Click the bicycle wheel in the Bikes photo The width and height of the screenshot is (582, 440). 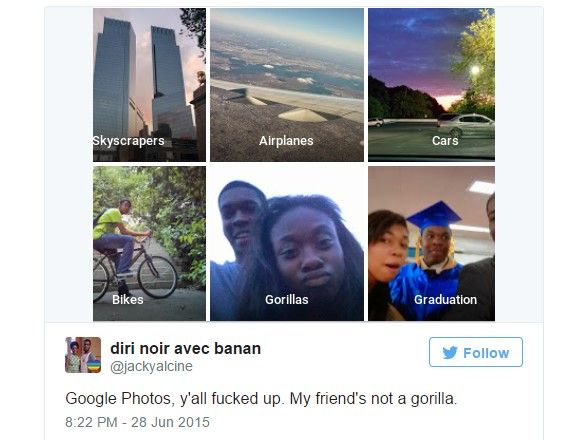tap(157, 277)
